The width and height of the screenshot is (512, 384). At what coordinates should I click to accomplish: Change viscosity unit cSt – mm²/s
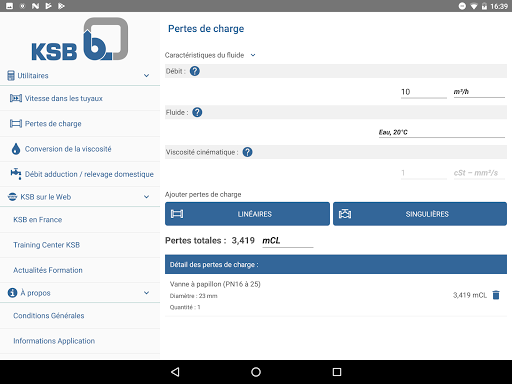(479, 173)
